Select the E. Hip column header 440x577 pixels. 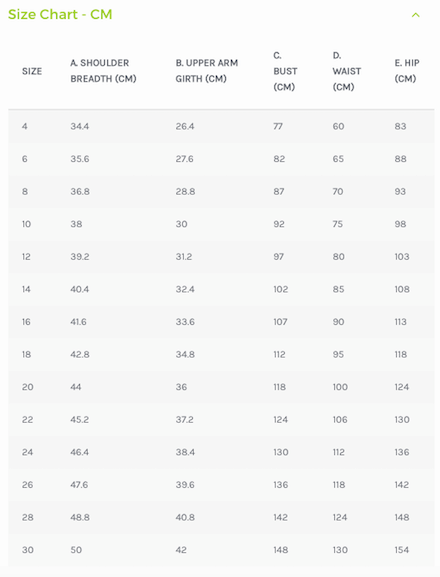tap(407, 71)
